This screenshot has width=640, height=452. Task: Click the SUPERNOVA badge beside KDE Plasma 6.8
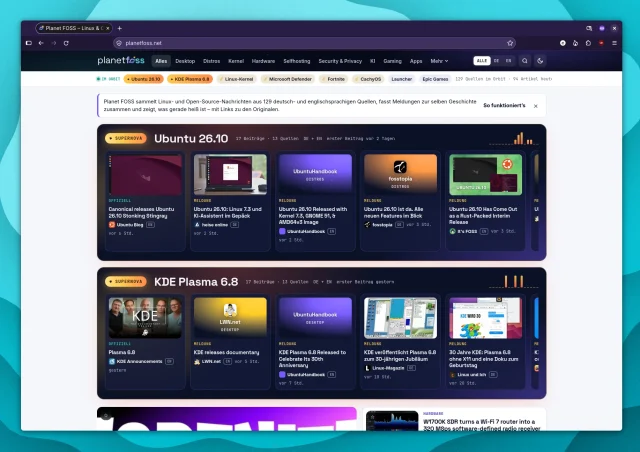[126, 281]
